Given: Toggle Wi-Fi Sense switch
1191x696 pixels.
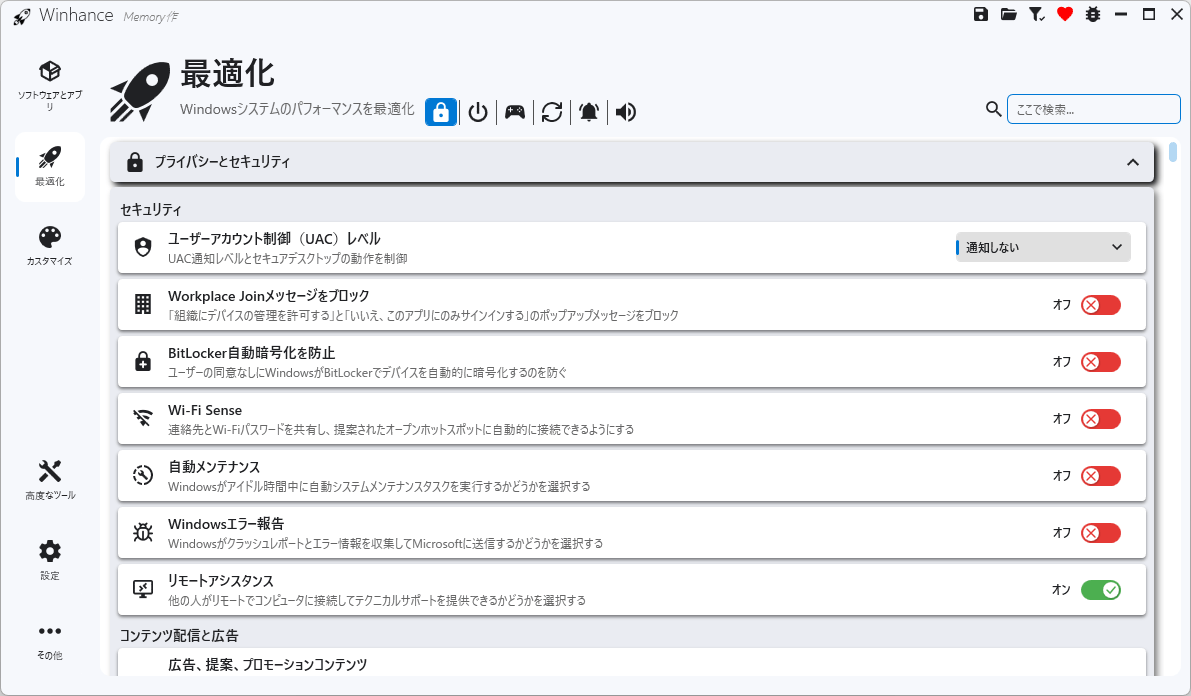Looking at the screenshot, I should tap(1100, 419).
